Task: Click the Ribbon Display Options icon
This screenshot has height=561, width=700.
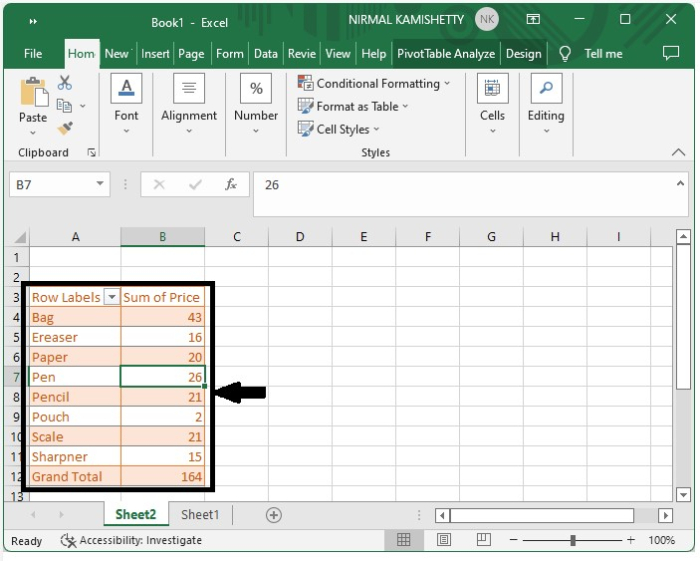Action: [x=533, y=19]
